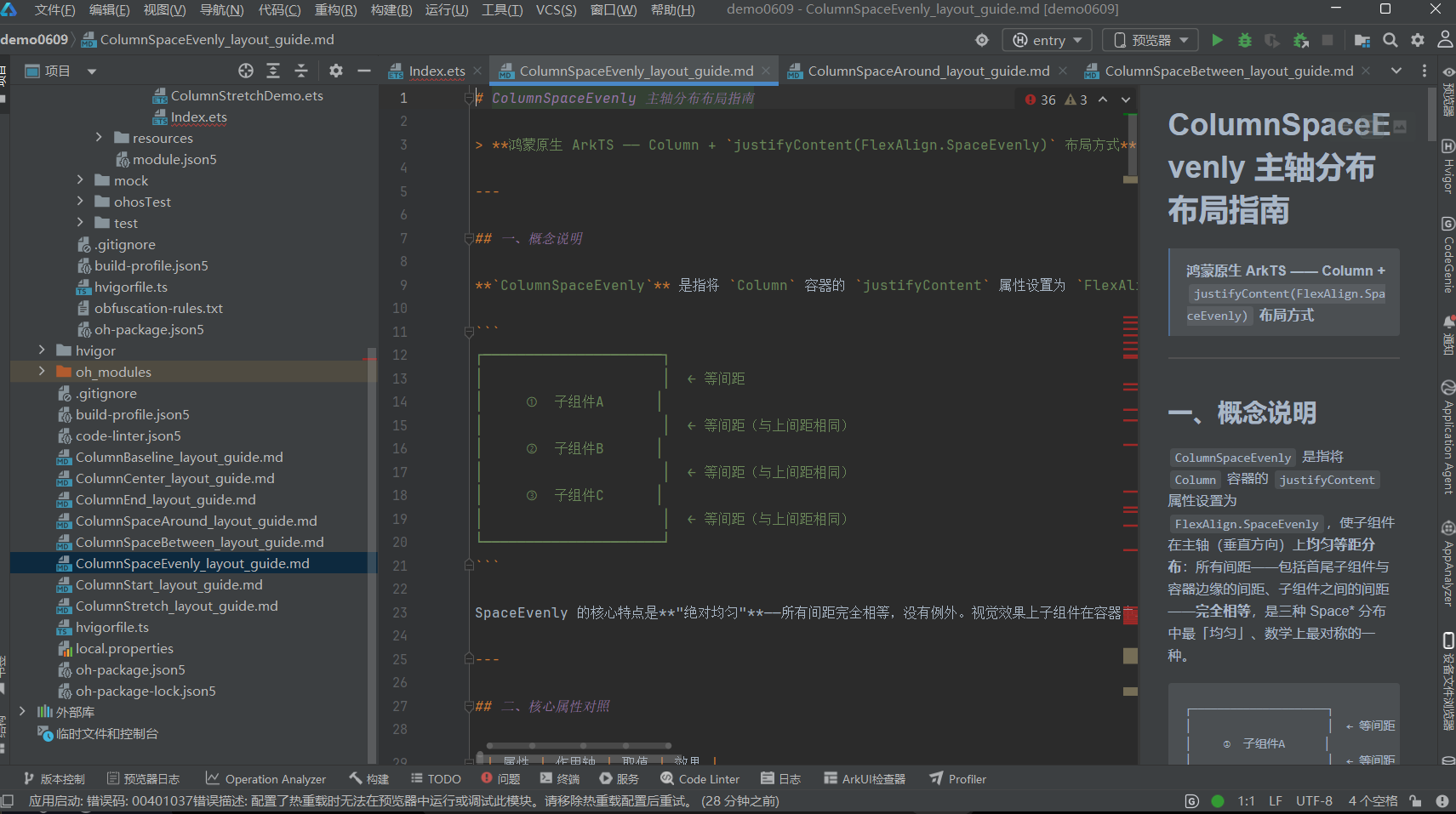Select ColumnCenter_layout_guide.md in project tree
Viewport: 1456px width, 814px height.
[x=174, y=478]
